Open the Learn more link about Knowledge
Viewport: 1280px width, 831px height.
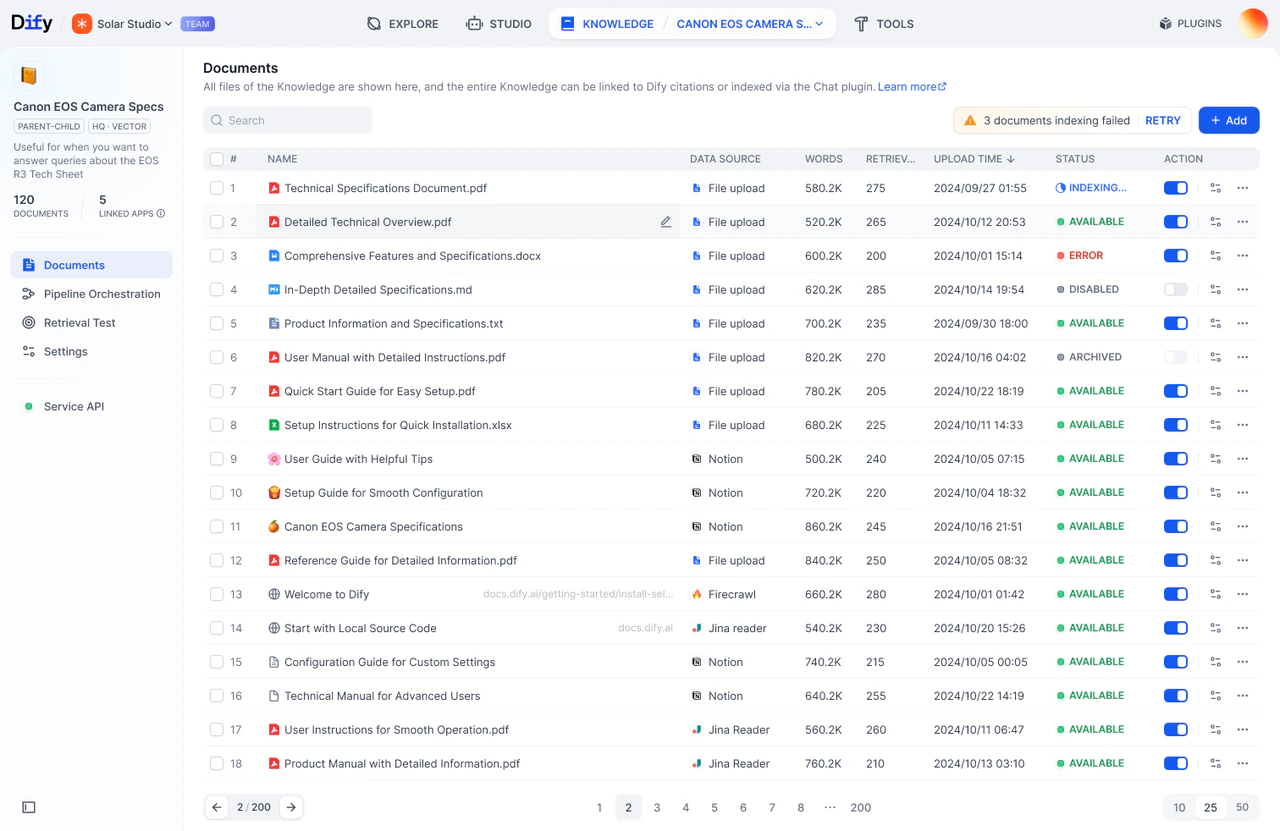point(907,86)
